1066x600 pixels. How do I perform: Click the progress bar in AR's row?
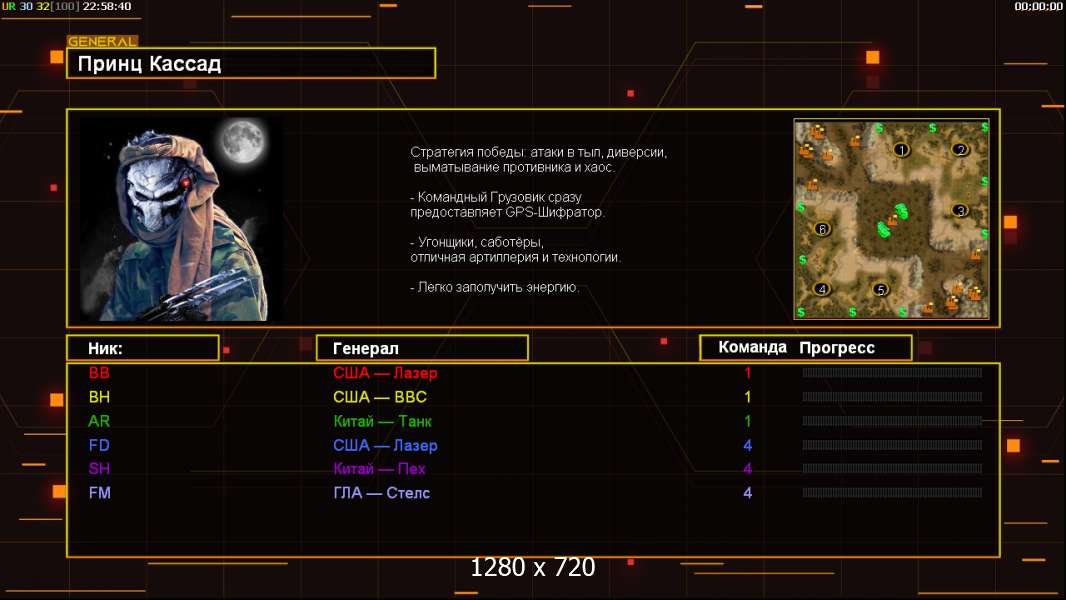point(892,421)
